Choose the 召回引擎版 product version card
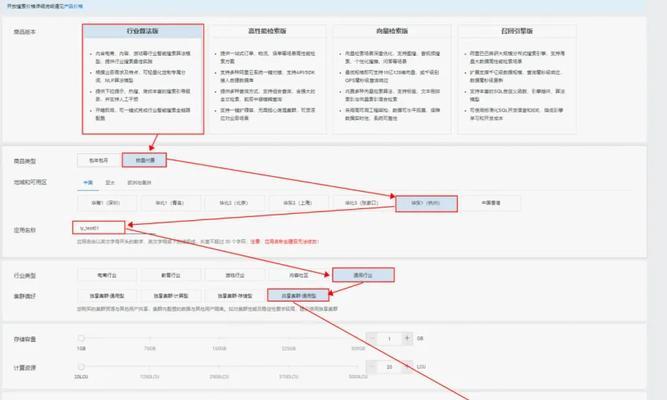Viewport: 667px width, 400px height. (x=517, y=79)
